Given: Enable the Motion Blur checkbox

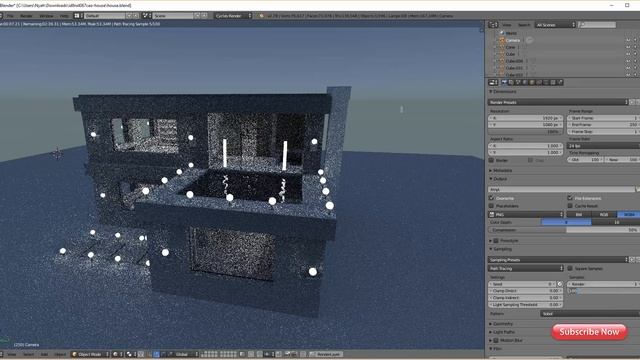Looking at the screenshot, I should click(496, 340).
